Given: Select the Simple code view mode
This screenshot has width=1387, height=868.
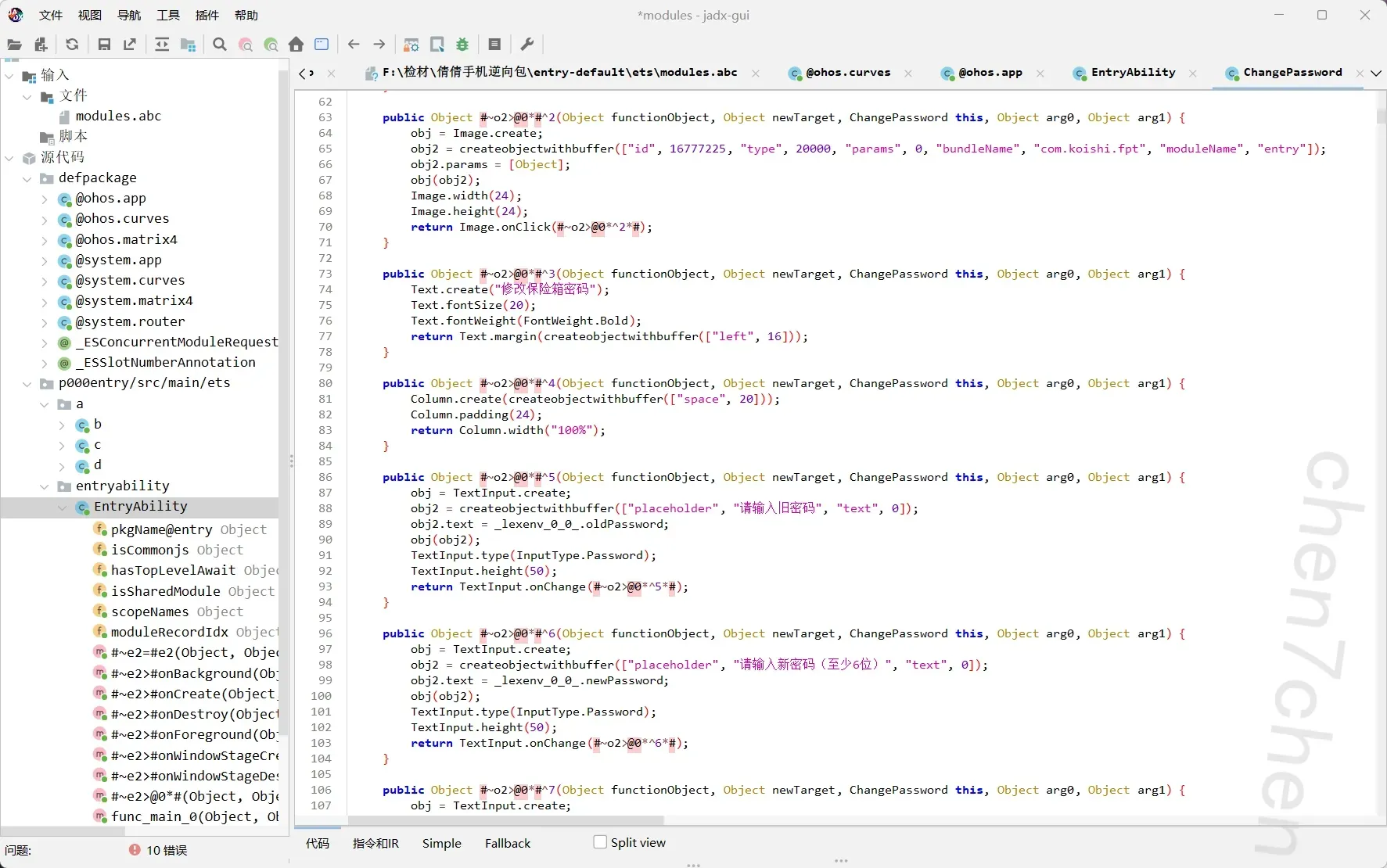Looking at the screenshot, I should pos(441,843).
